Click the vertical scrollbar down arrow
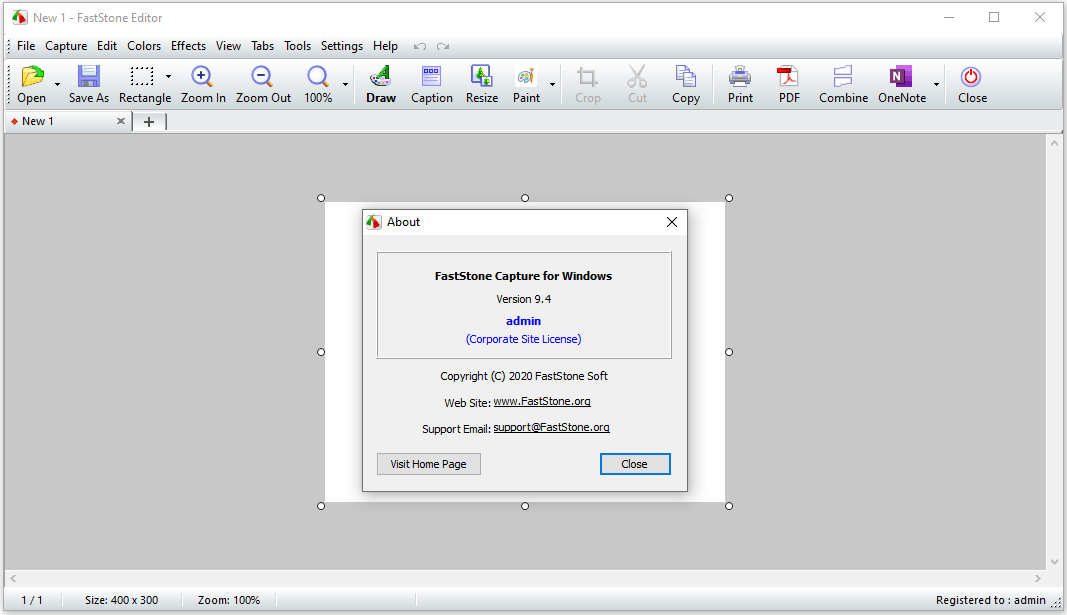 pos(1054,562)
